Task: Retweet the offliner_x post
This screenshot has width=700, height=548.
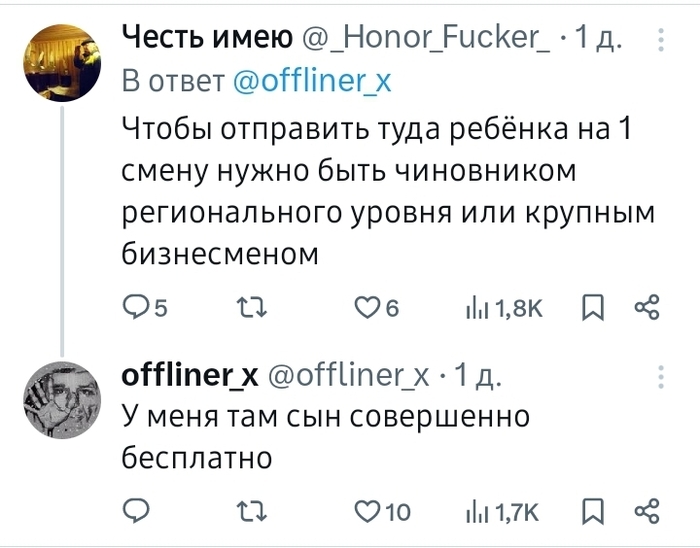Action: coord(244,511)
